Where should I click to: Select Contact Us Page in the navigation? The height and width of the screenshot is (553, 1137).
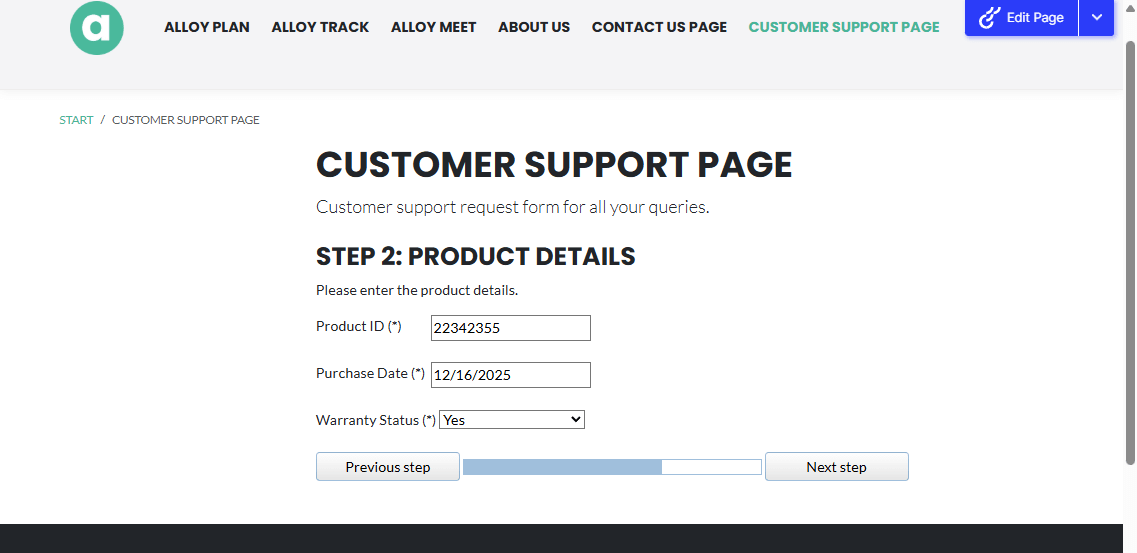(x=659, y=27)
